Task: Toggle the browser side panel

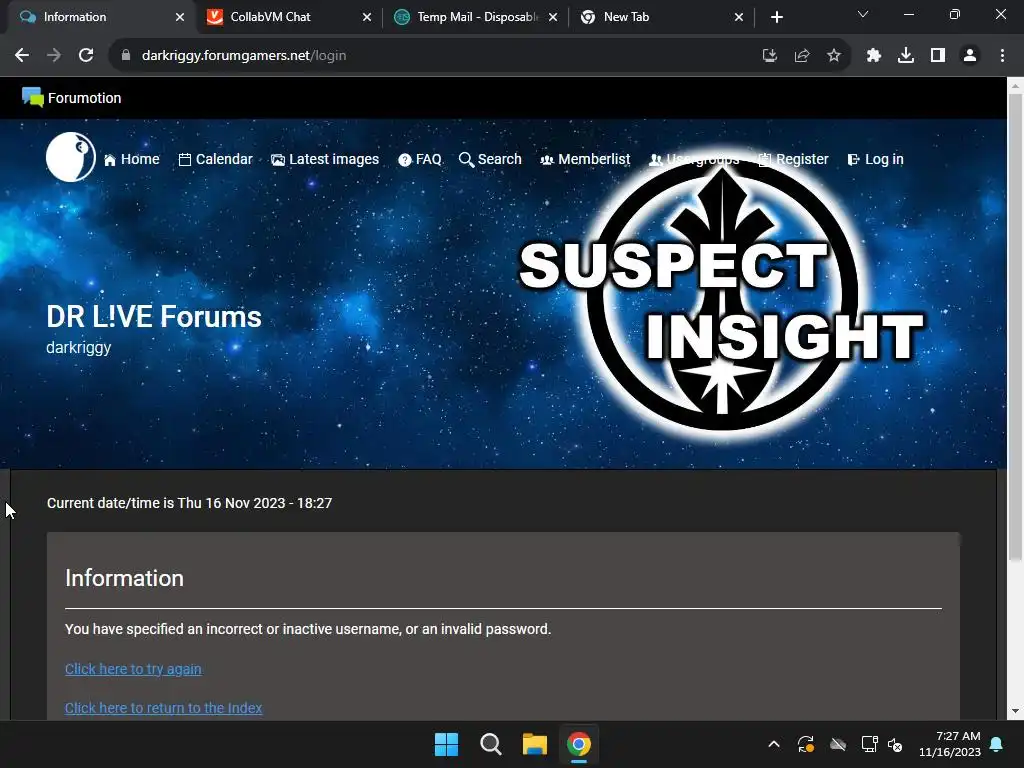Action: pos(938,56)
